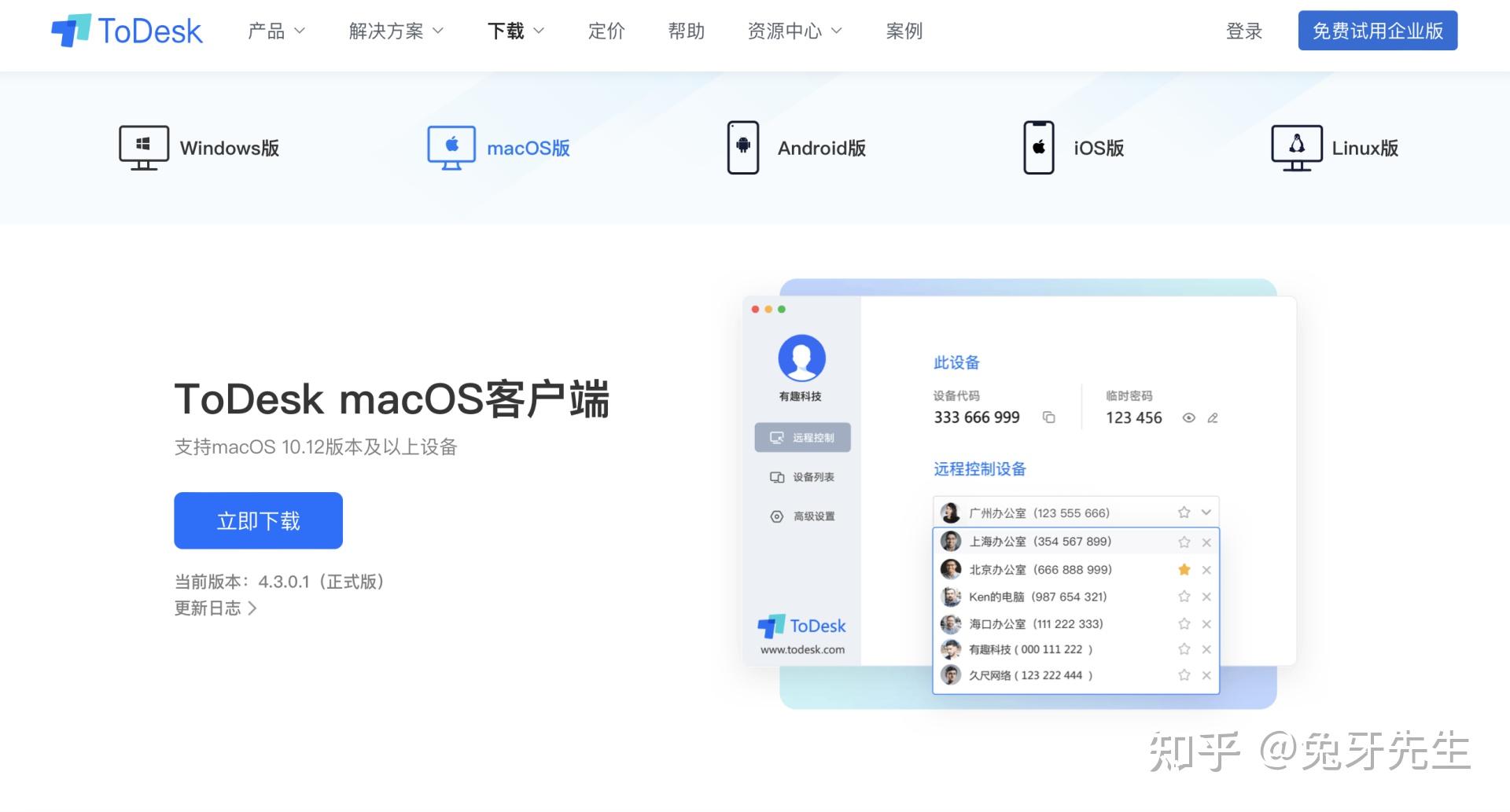Remove 久尺网络 from the list

[x=1206, y=675]
